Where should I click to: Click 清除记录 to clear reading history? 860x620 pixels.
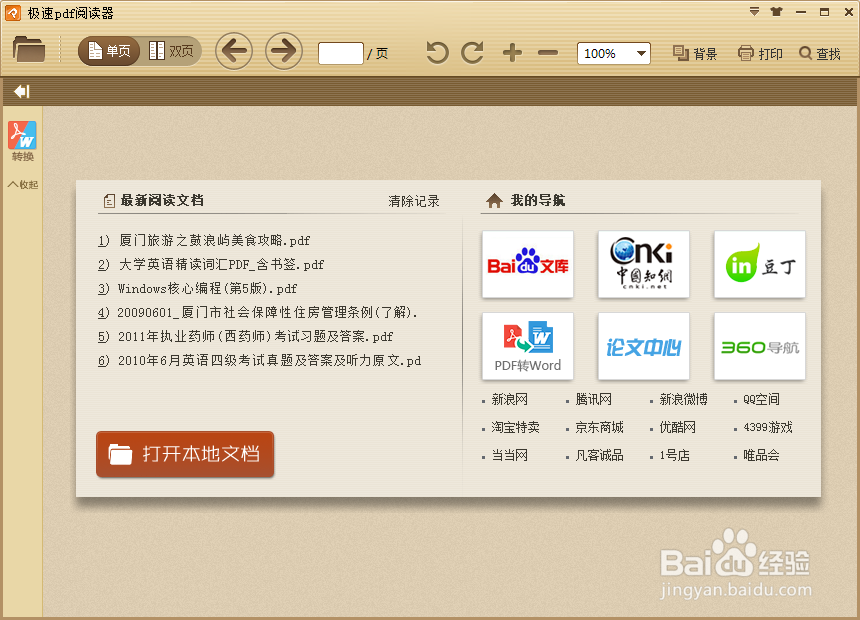pyautogui.click(x=414, y=201)
